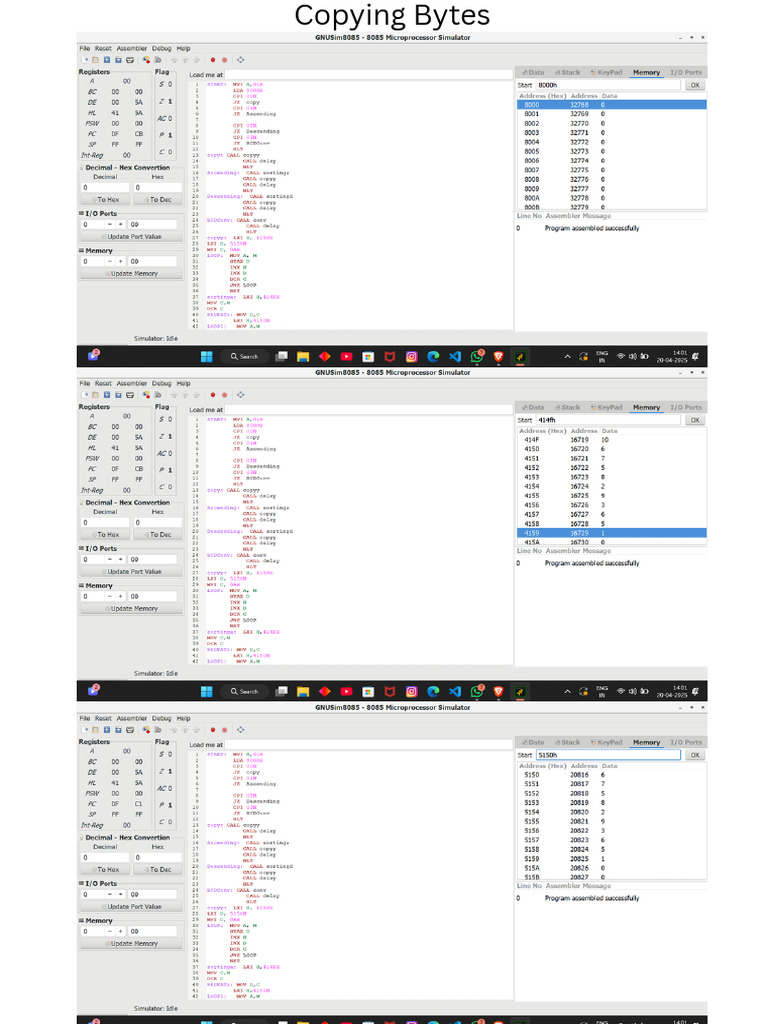Collapse Decimal - Hex Convertion in 5150h window

(x=124, y=838)
